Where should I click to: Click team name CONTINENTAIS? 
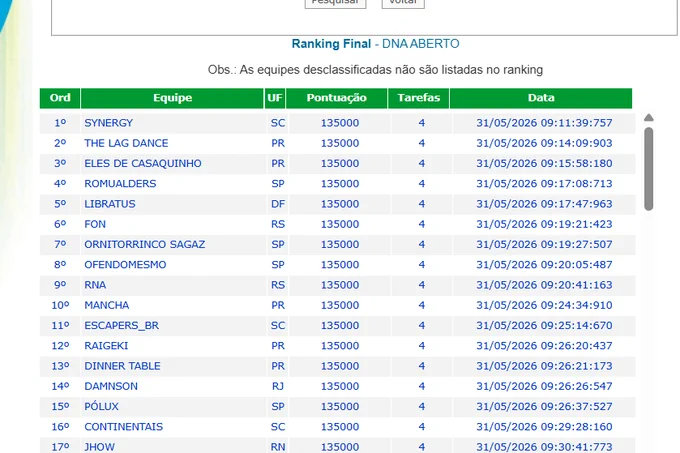pos(124,427)
